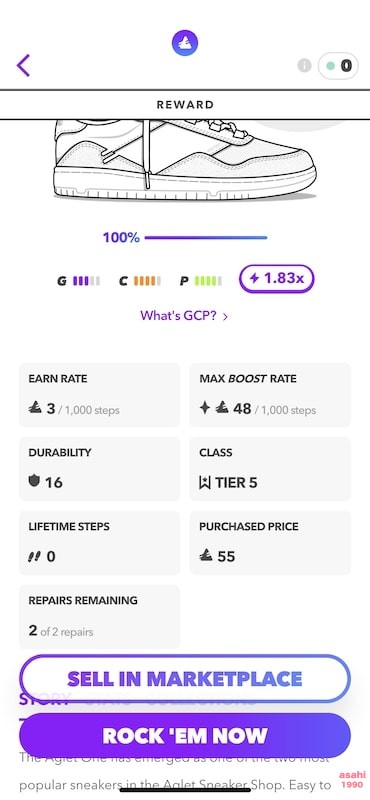Image resolution: width=370 pixels, height=800 pixels.
Task: Tap the Max Boost Rate sparkle icon
Action: pyautogui.click(x=205, y=408)
